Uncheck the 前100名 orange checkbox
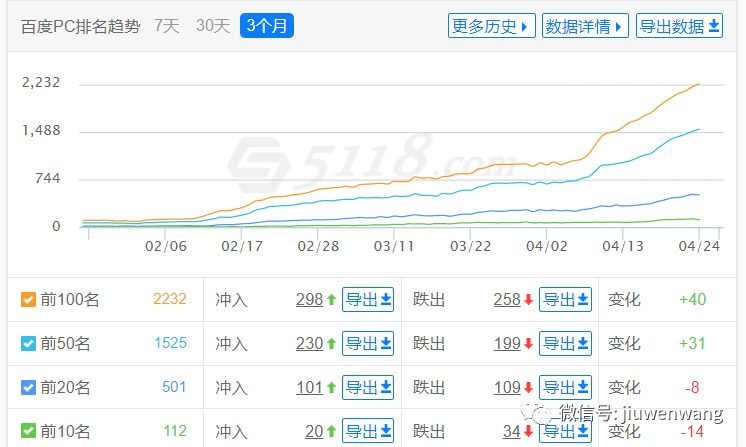The height and width of the screenshot is (447, 746). click(x=29, y=300)
